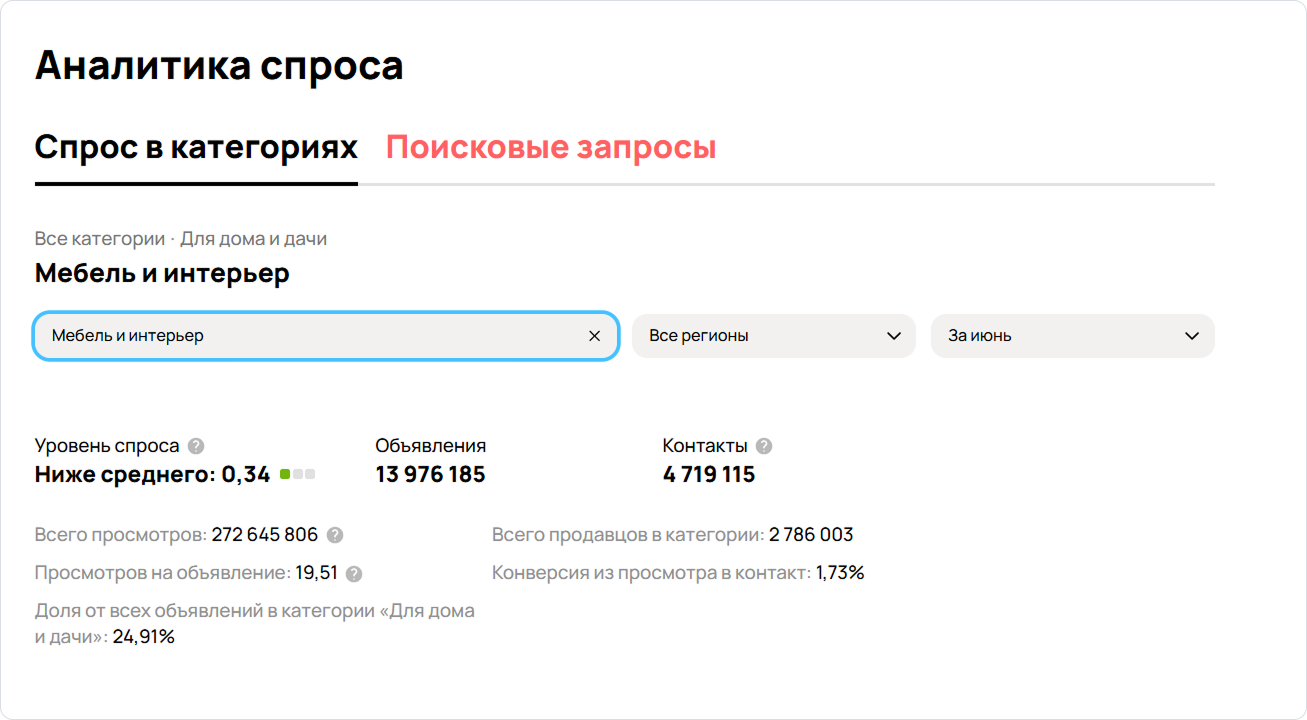This screenshot has width=1307, height=720.
Task: Click the Аналитика спроса page title
Action: 219,66
